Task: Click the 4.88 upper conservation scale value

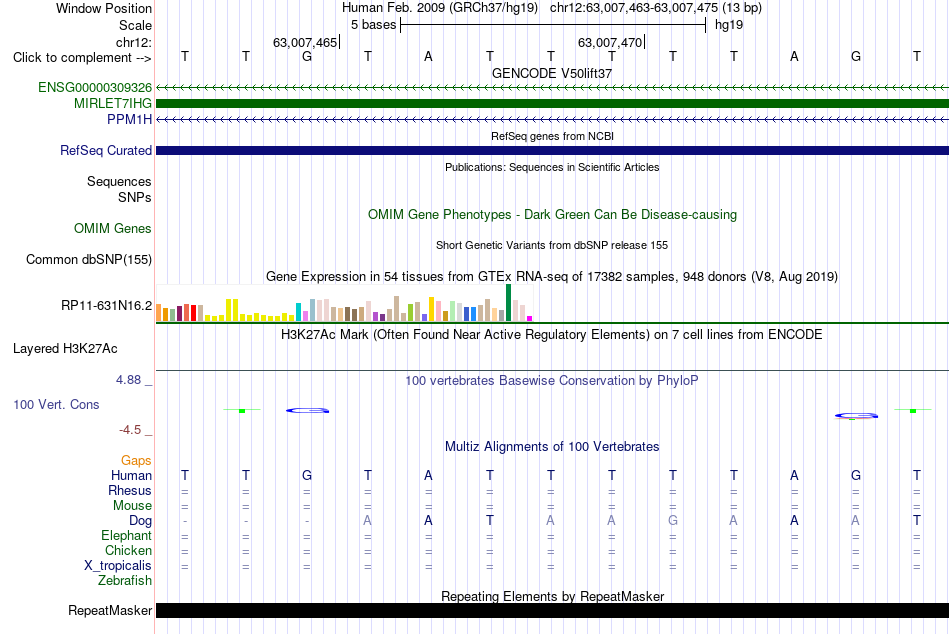Action: pos(128,380)
